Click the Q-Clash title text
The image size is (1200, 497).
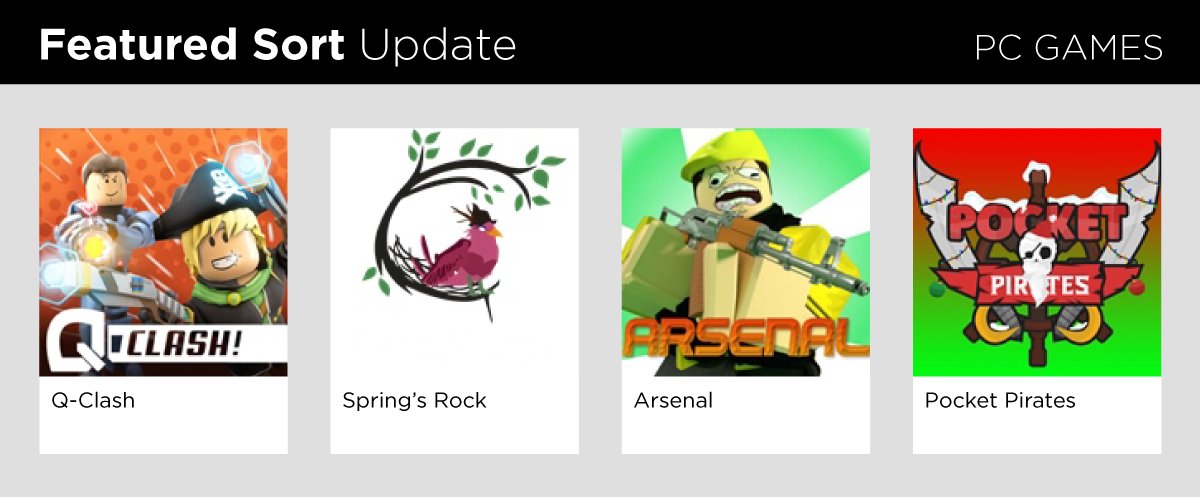(x=93, y=401)
